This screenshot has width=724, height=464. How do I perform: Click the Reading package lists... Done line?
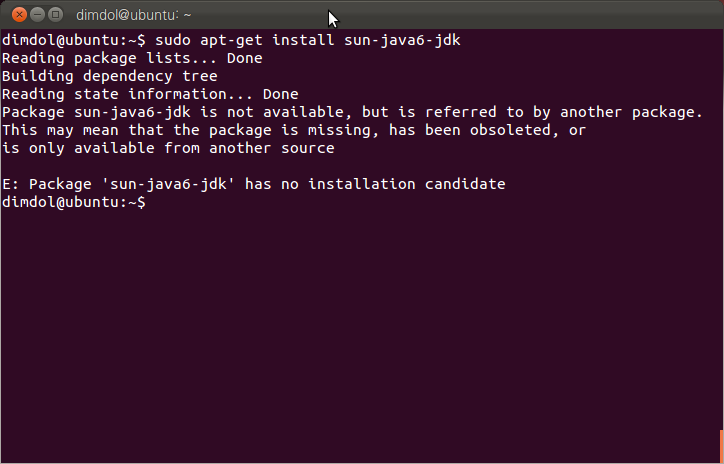[132, 58]
